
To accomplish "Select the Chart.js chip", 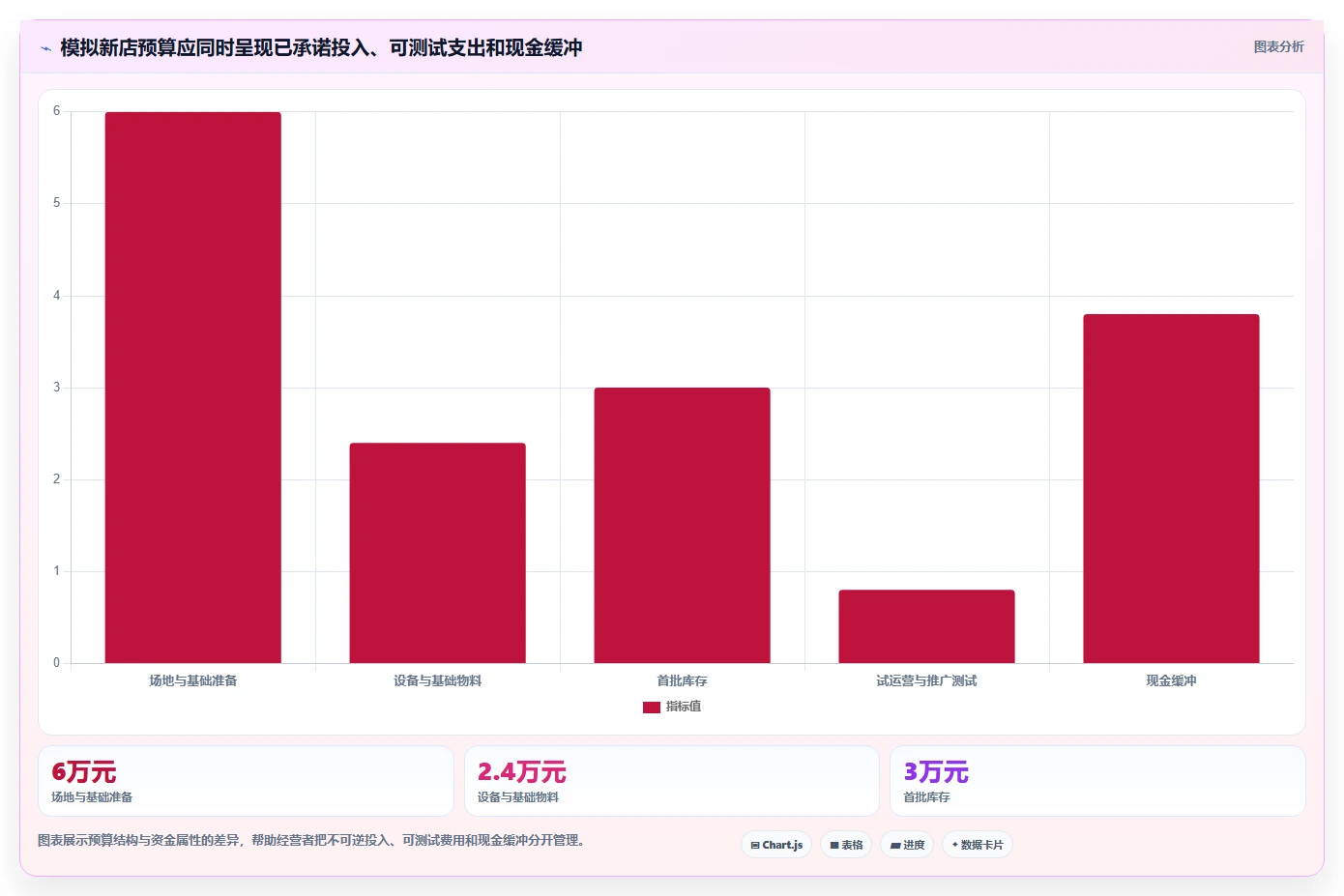I will (776, 845).
